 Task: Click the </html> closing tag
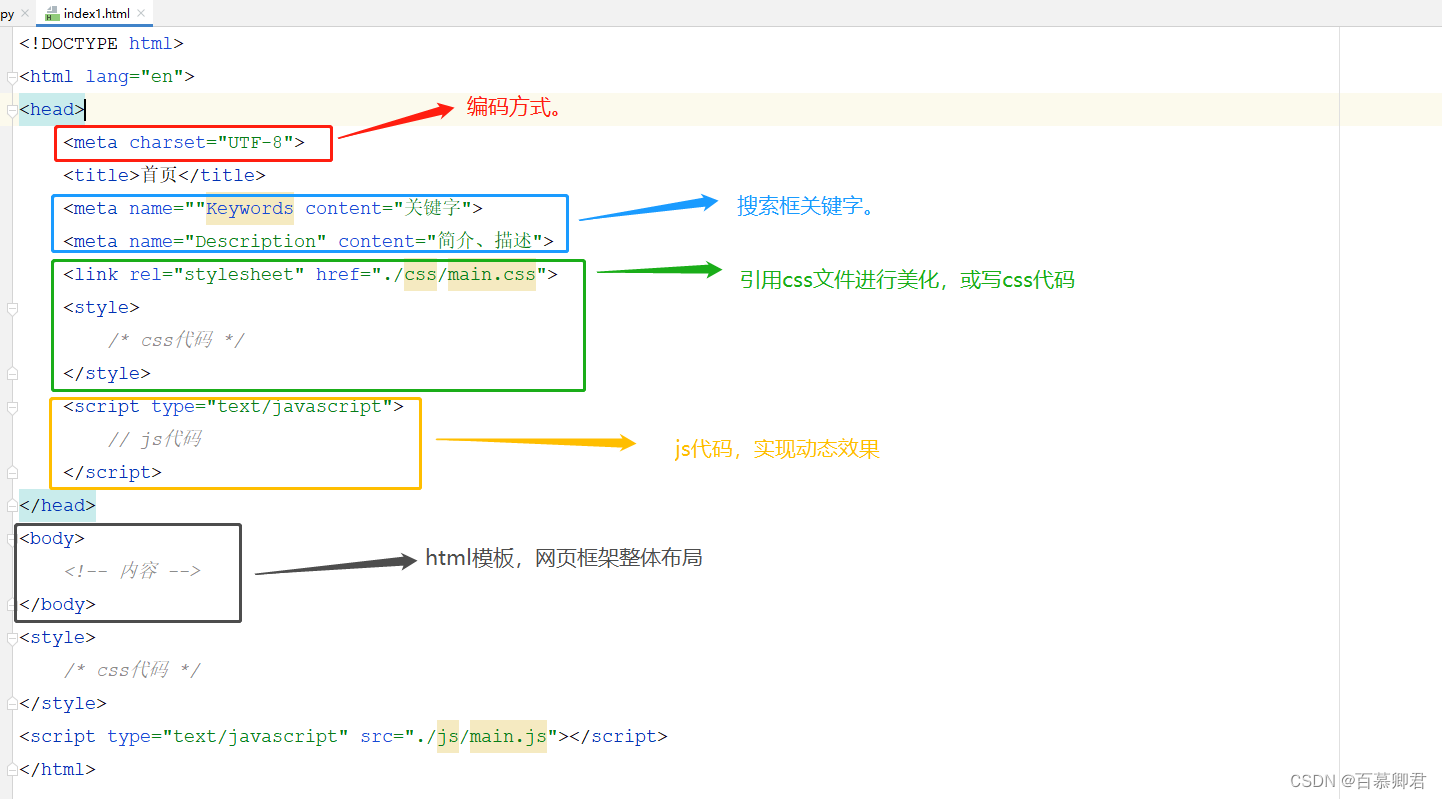point(57,770)
